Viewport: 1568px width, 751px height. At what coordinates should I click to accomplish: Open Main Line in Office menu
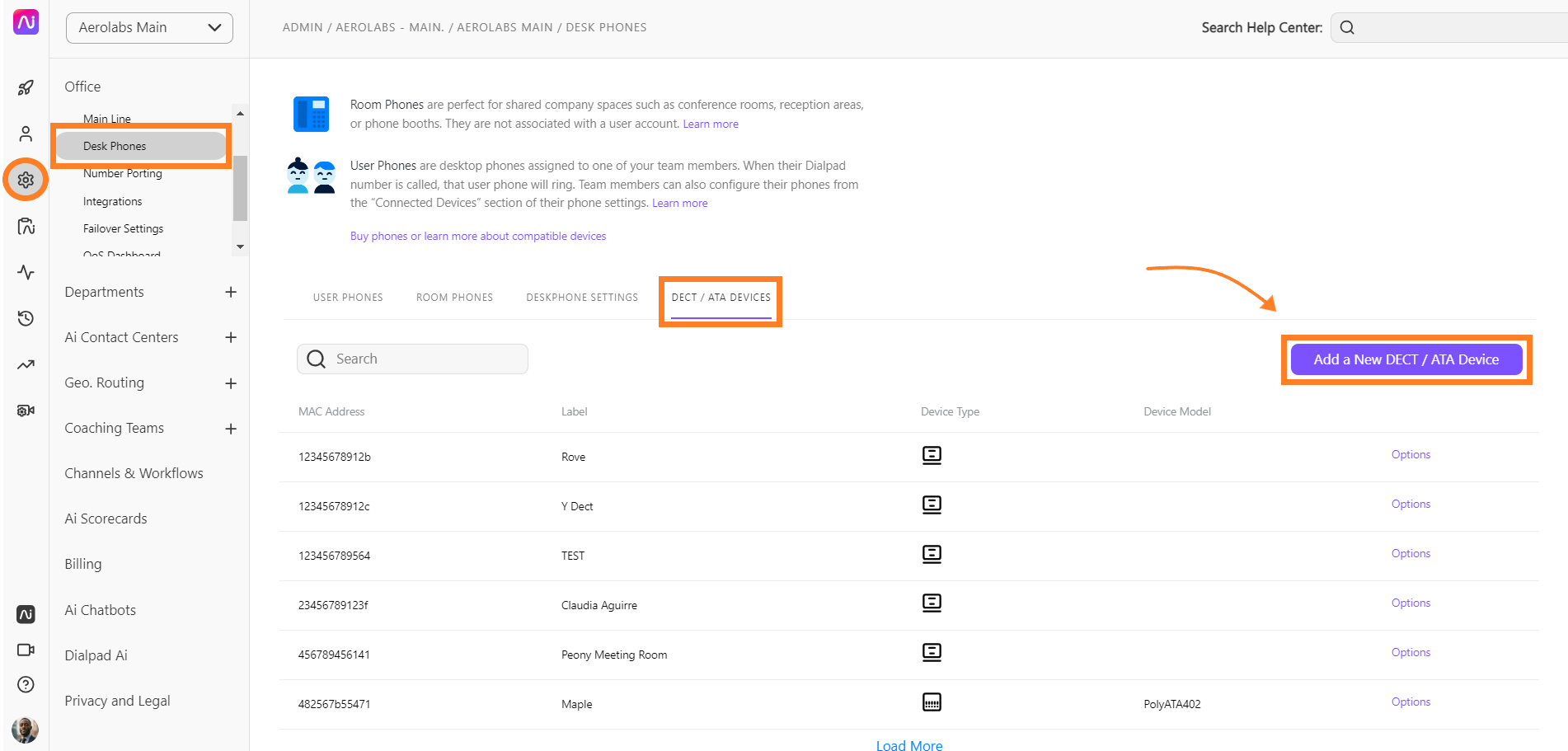click(x=107, y=119)
